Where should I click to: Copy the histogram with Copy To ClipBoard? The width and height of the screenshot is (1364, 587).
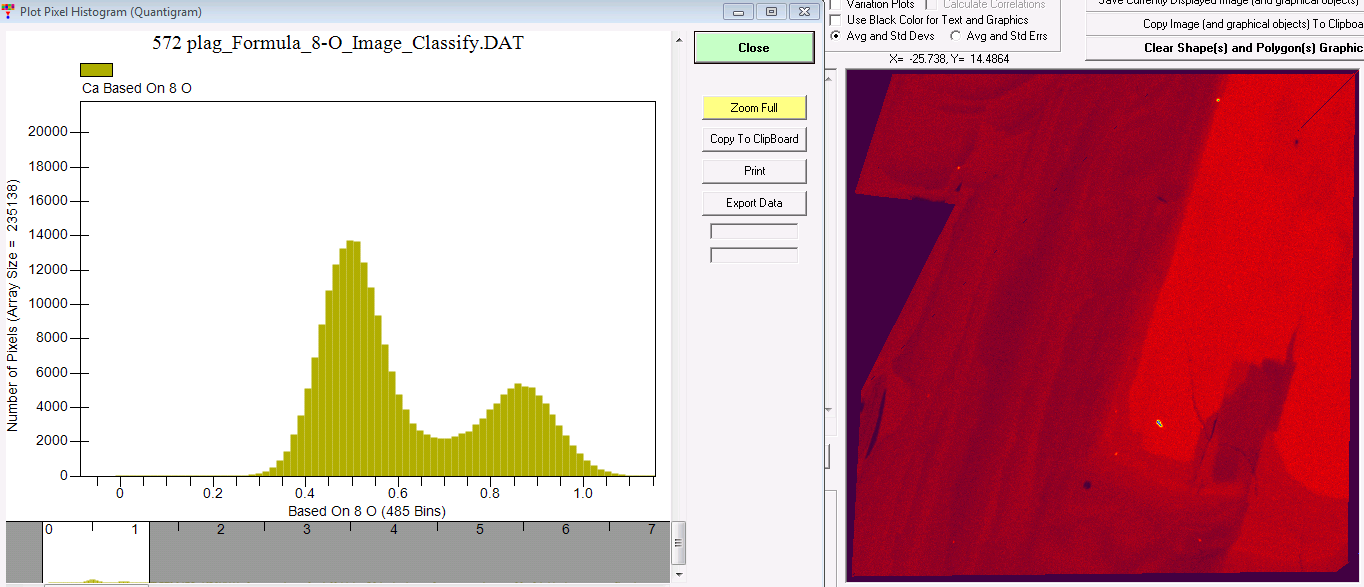[754, 139]
